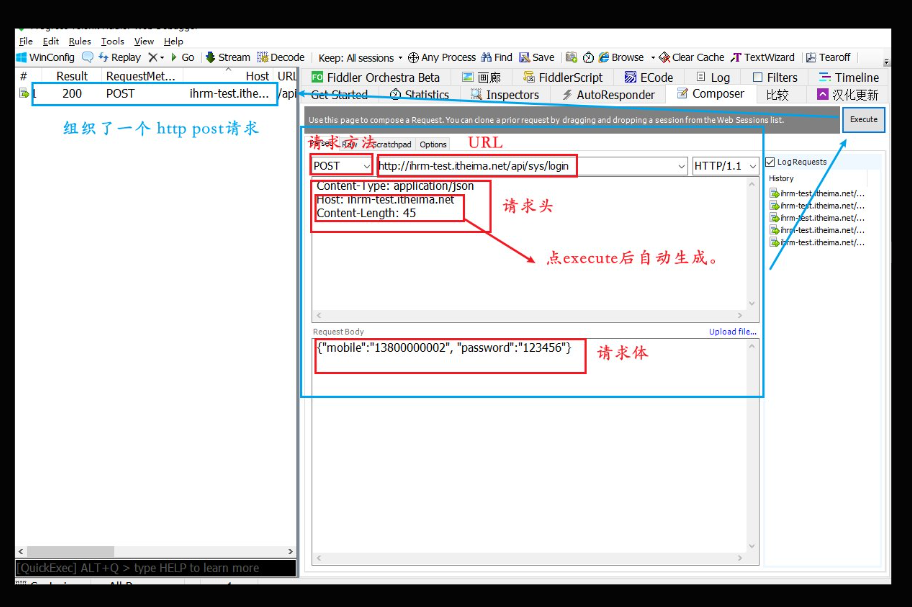
Task: Toggle the Log Requests checkbox
Action: (770, 162)
